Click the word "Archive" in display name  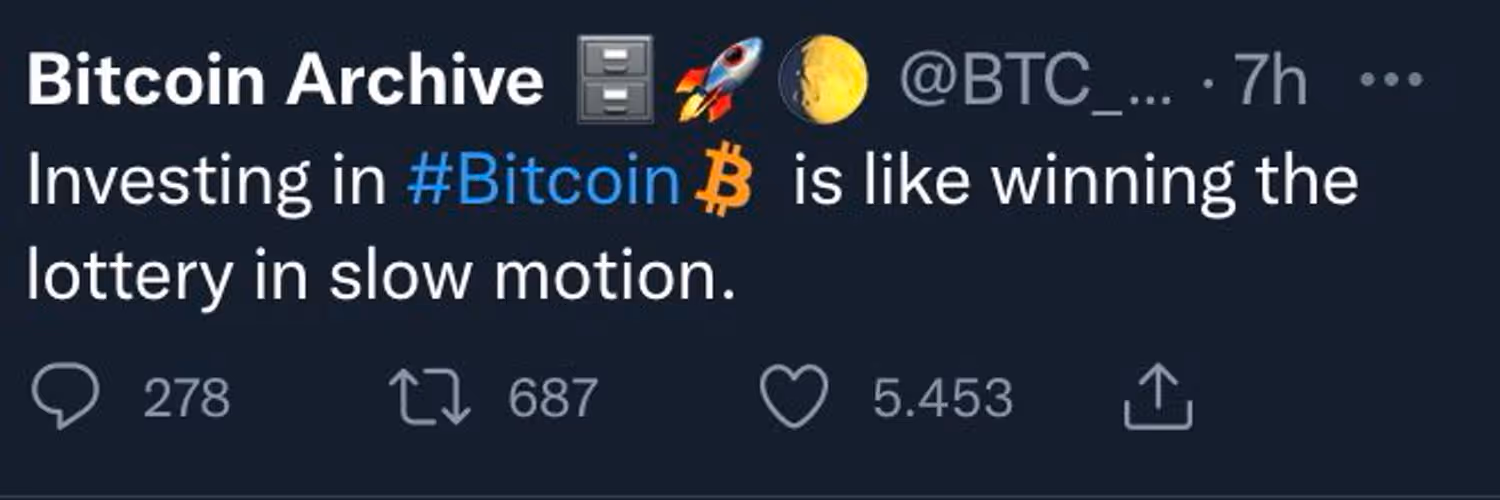point(414,80)
